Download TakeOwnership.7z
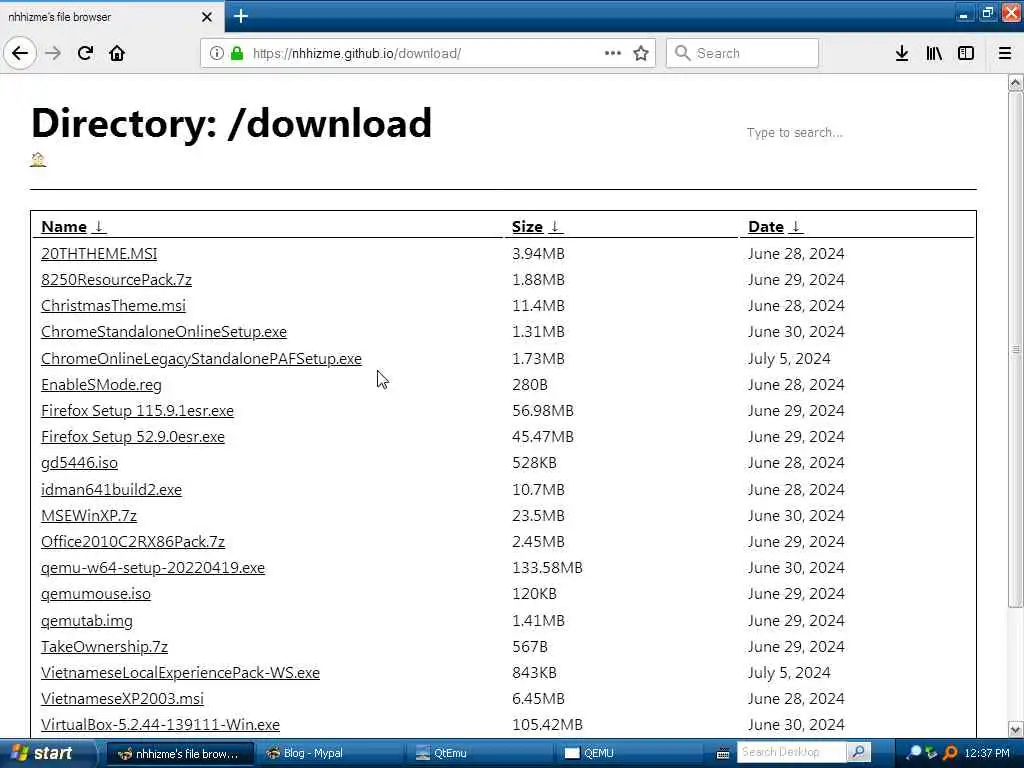 [x=104, y=647]
